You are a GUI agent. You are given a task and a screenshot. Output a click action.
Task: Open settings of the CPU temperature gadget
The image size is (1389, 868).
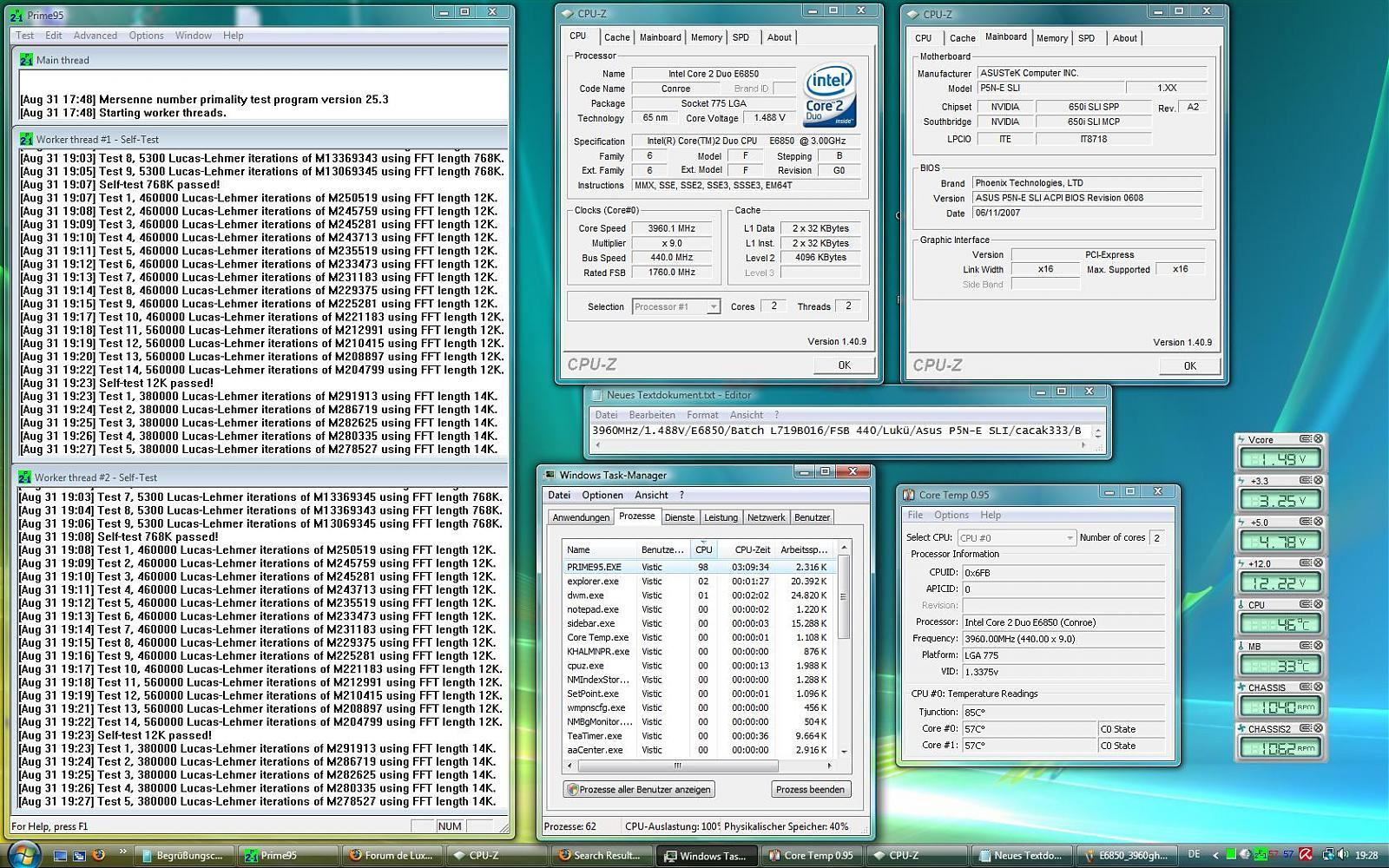point(1305,604)
